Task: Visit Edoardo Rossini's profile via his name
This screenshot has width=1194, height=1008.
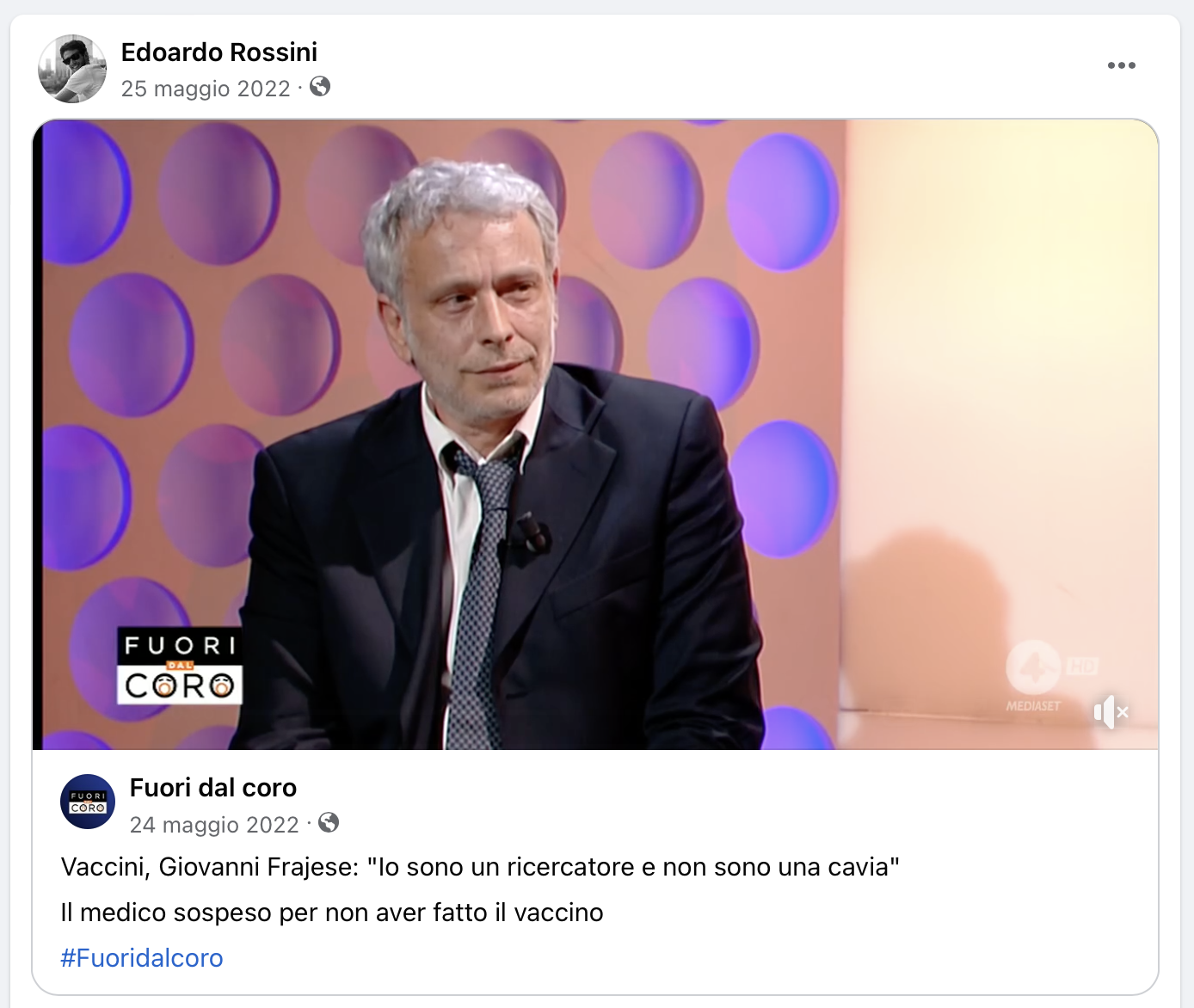Action: (x=219, y=52)
